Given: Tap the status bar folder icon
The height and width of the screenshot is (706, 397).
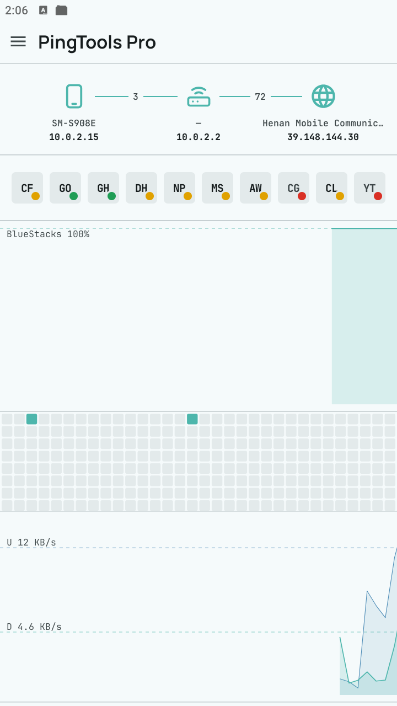Looking at the screenshot, I should 61,10.
